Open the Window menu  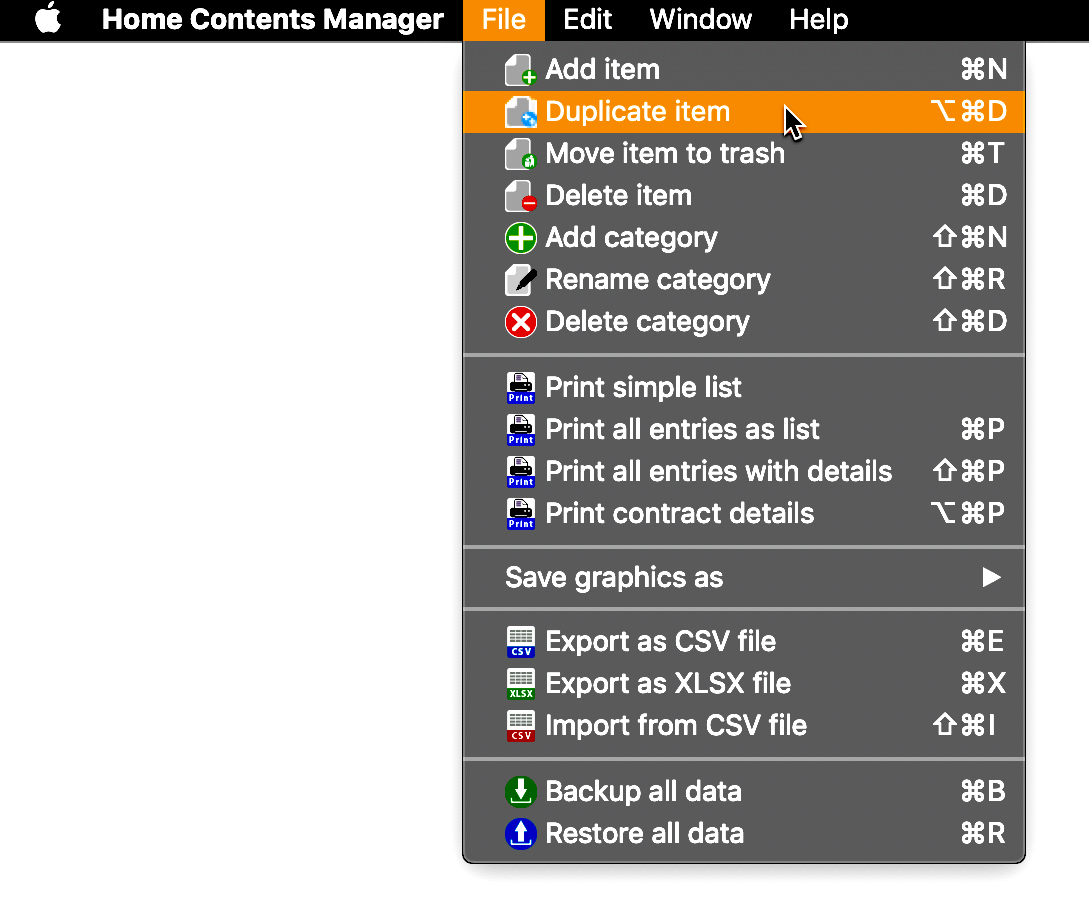(700, 19)
